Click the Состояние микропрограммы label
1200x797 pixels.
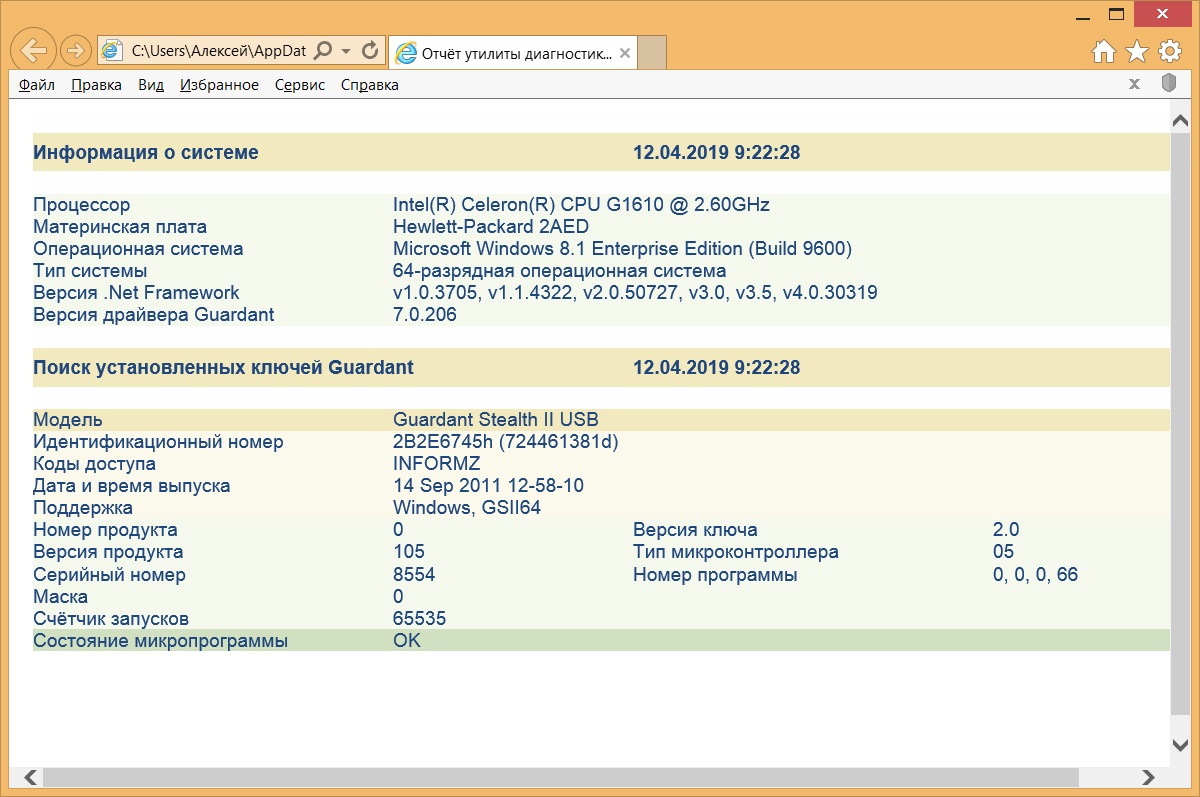160,641
